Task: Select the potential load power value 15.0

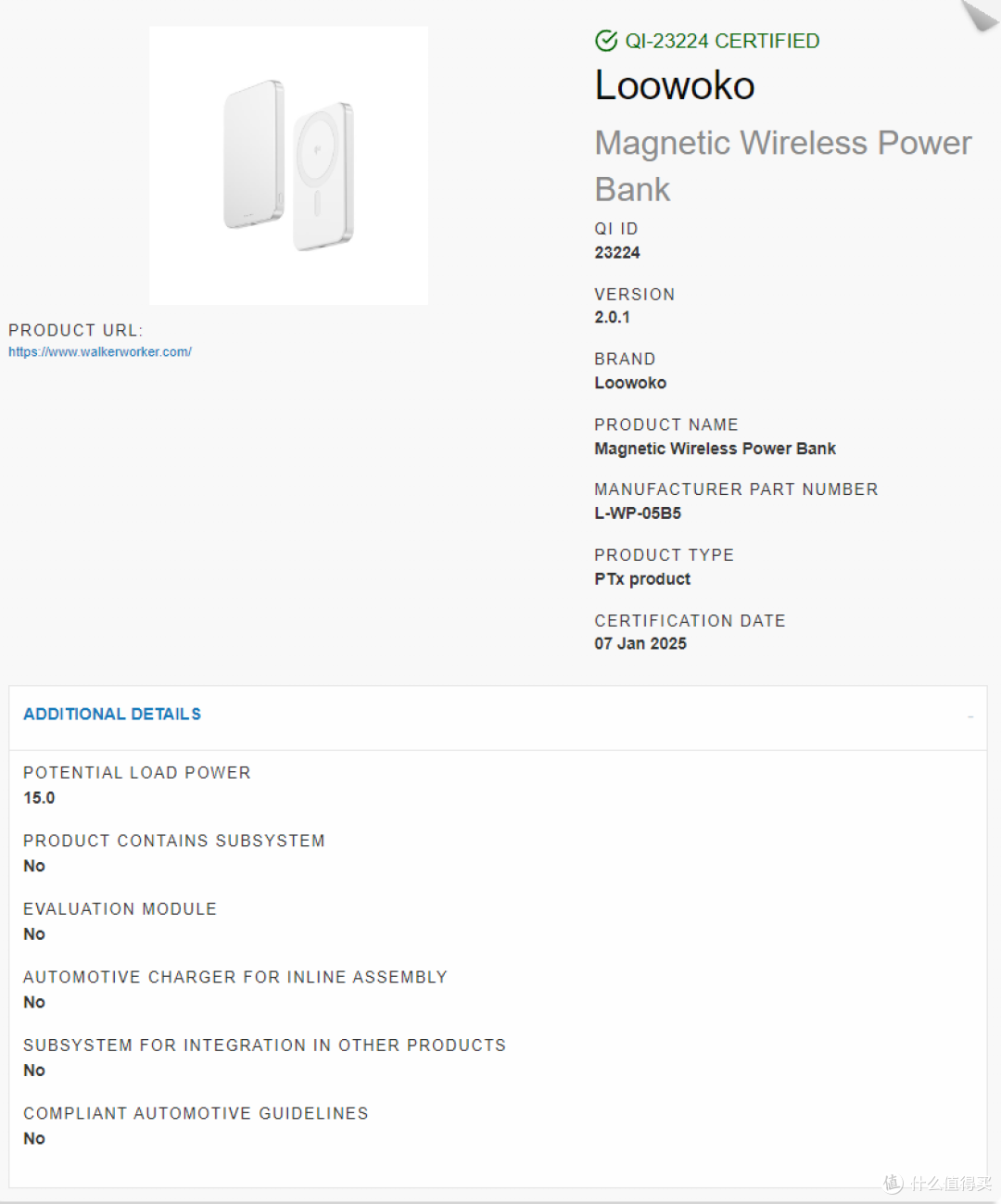Action: [39, 798]
